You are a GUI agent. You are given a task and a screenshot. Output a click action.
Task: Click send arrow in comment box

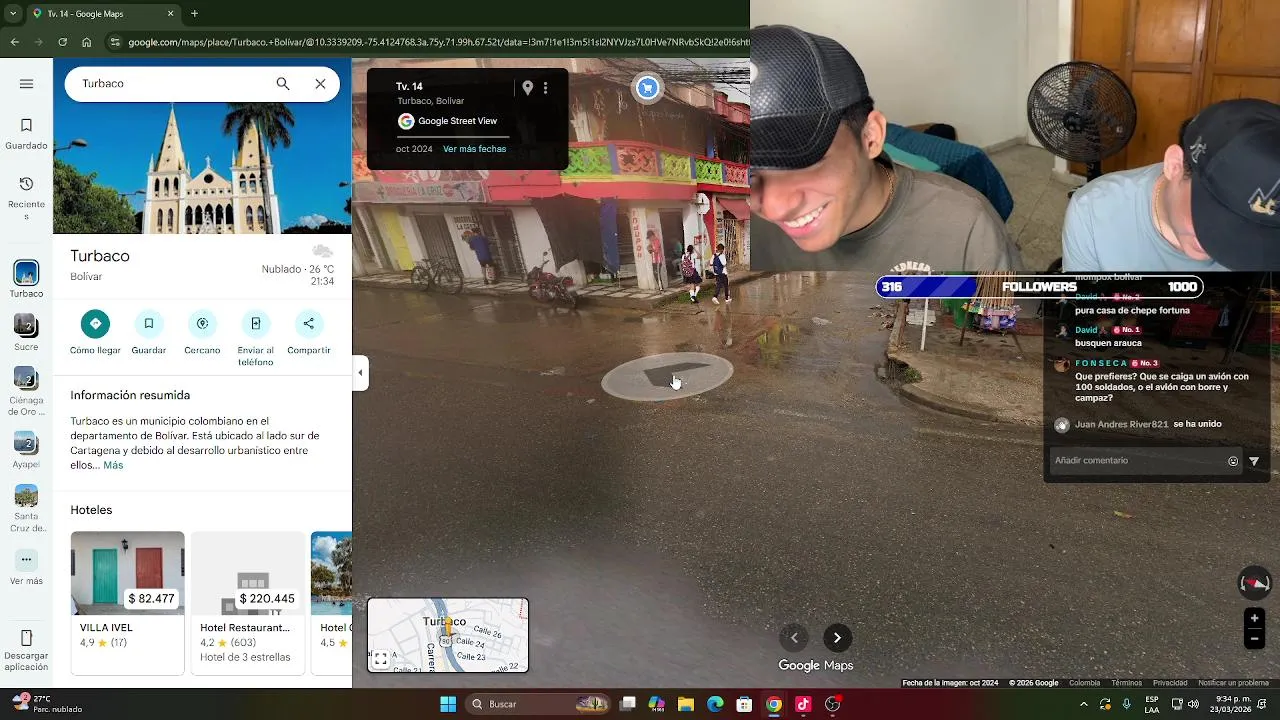click(x=1254, y=461)
